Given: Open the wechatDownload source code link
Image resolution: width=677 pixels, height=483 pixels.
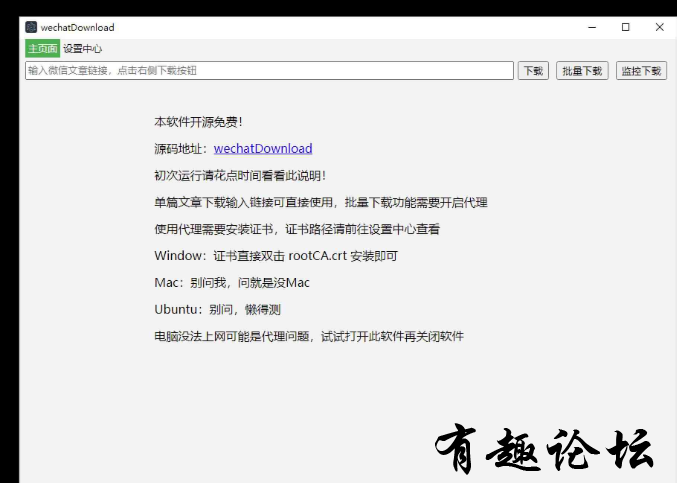Looking at the screenshot, I should pyautogui.click(x=263, y=148).
